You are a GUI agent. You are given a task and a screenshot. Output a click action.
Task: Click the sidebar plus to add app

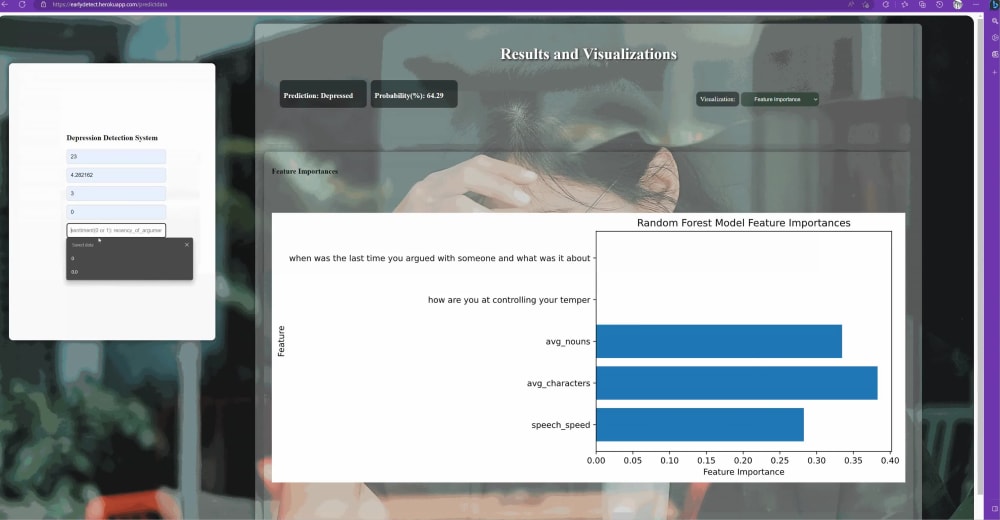click(994, 72)
